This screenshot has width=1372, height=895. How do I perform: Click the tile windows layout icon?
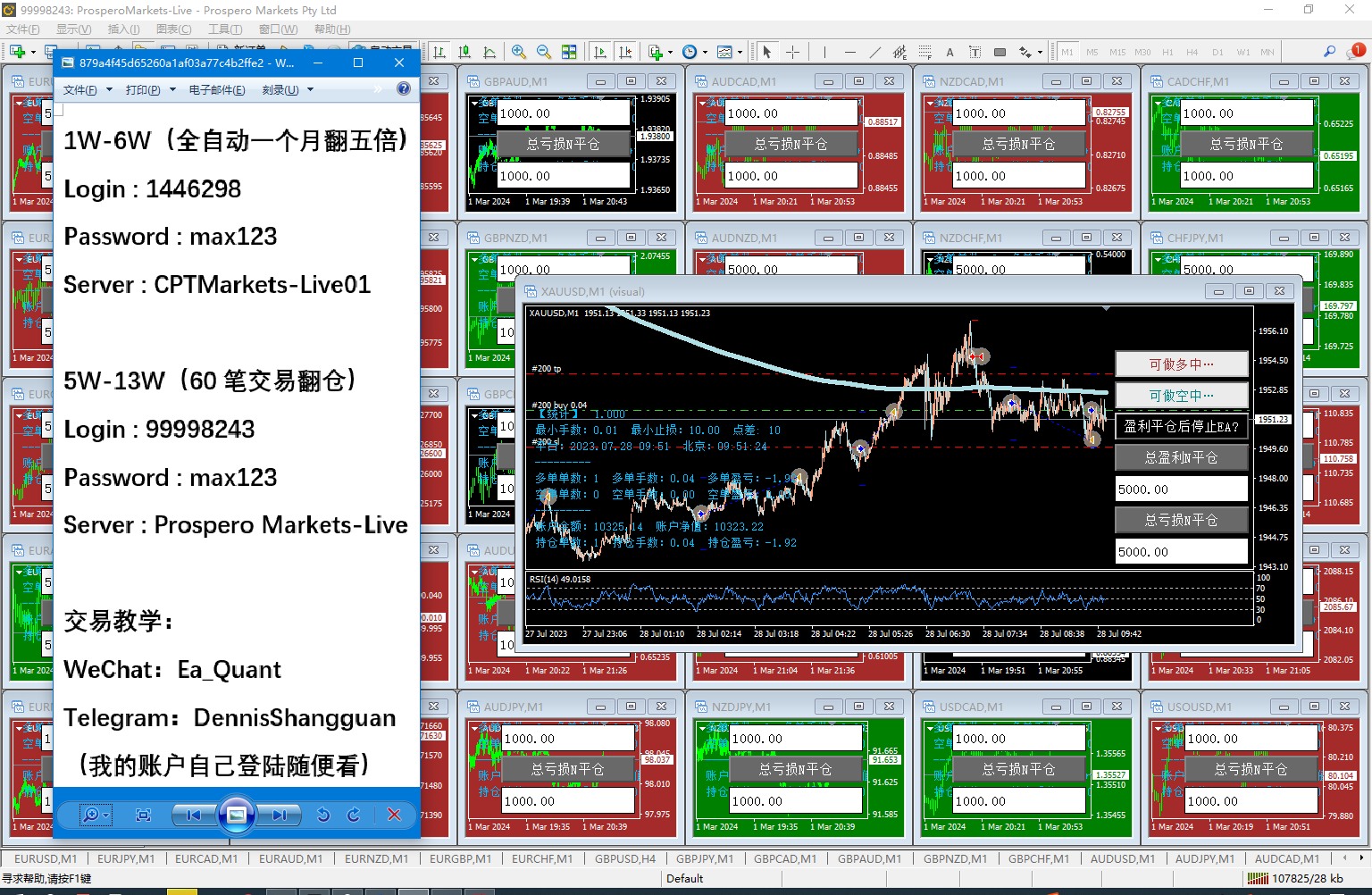569,52
